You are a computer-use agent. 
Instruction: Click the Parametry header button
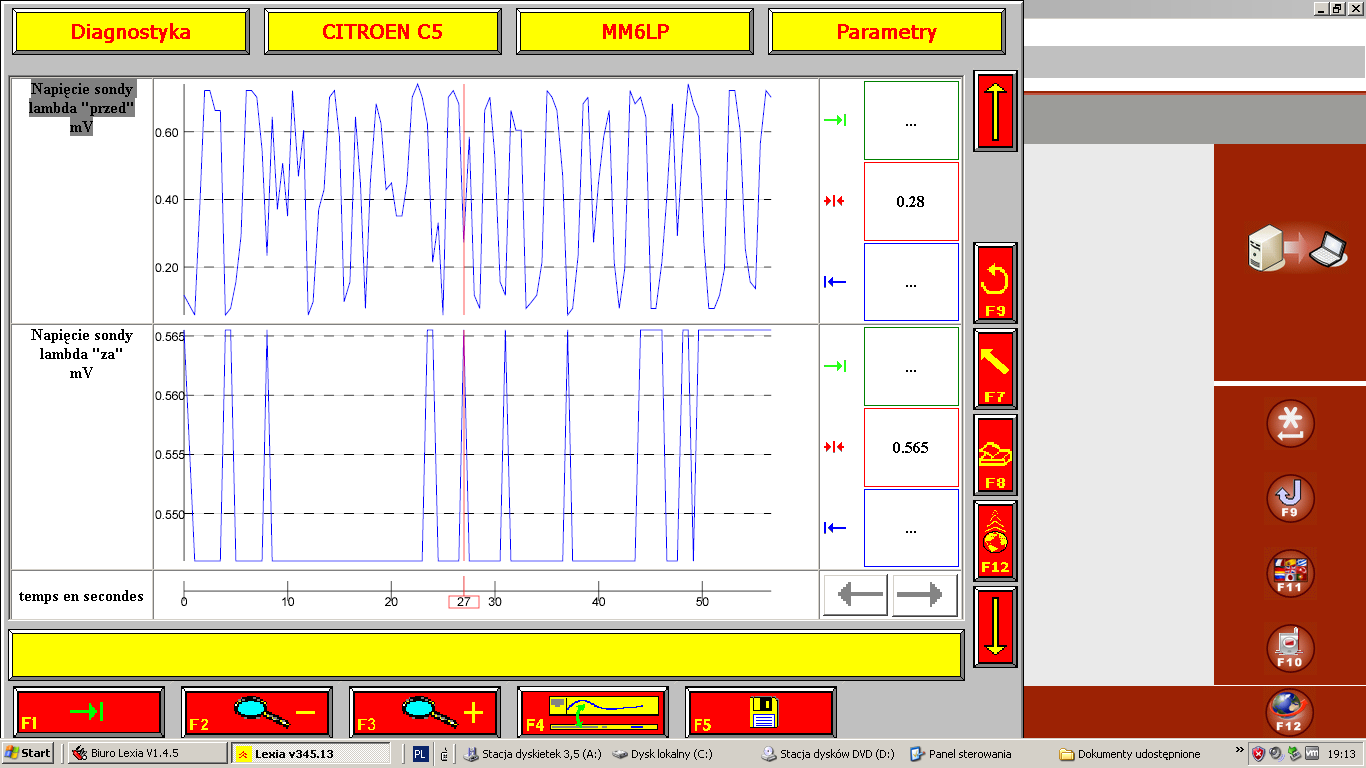coord(886,32)
